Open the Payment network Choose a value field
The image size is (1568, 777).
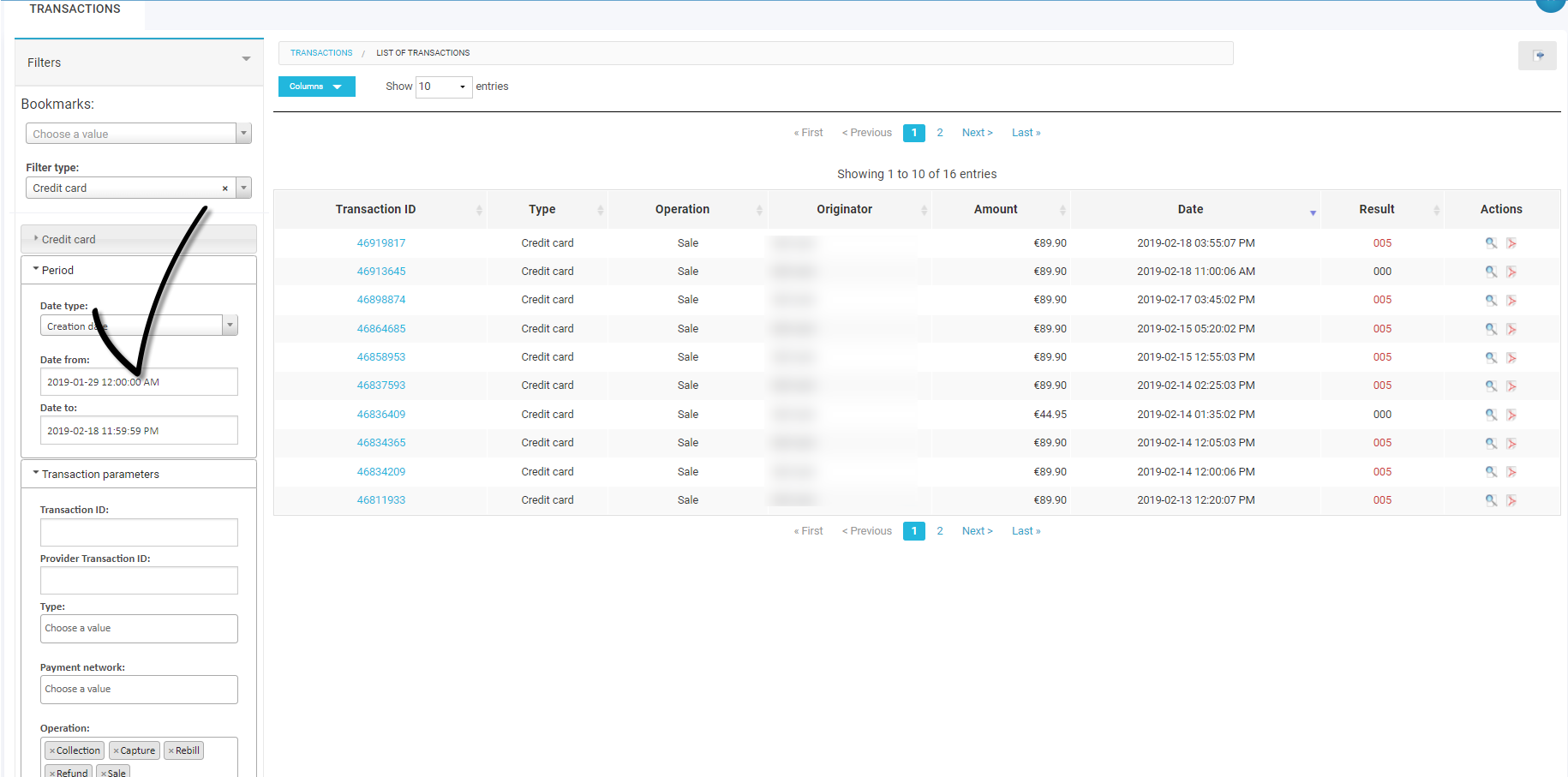pos(139,690)
